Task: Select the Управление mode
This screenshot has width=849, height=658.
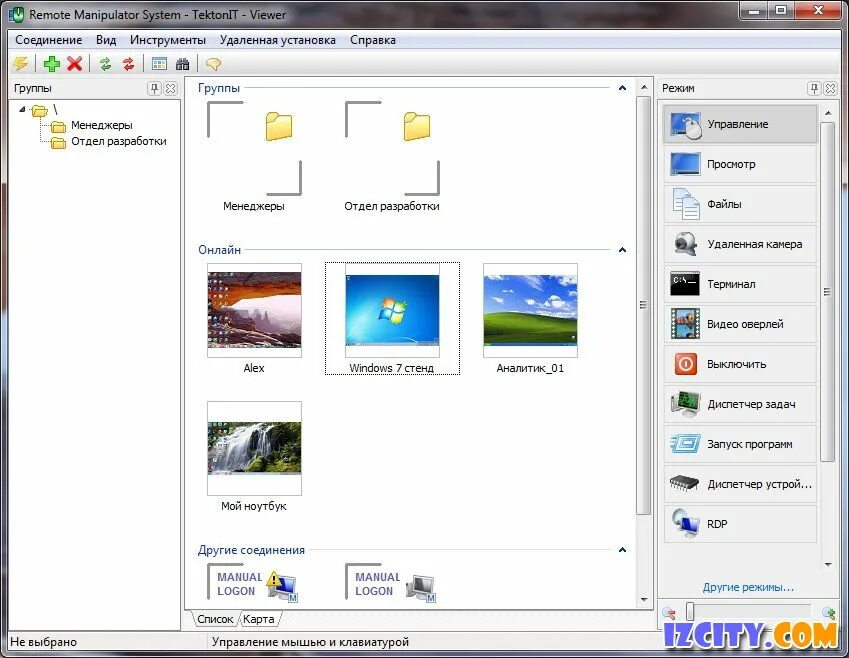Action: [740, 124]
